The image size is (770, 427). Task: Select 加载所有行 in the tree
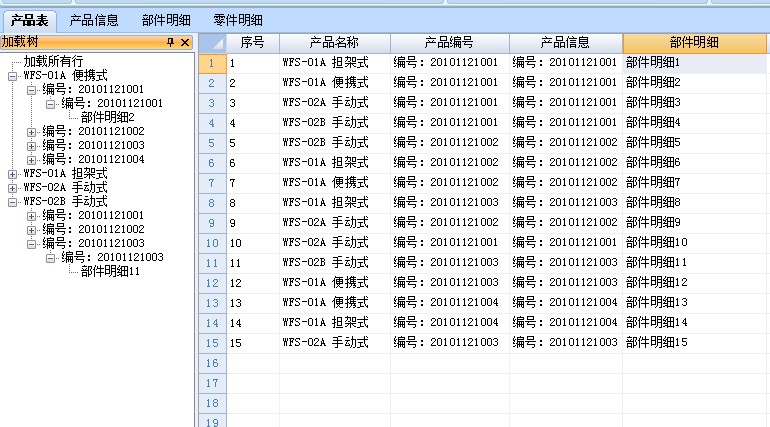(53, 61)
